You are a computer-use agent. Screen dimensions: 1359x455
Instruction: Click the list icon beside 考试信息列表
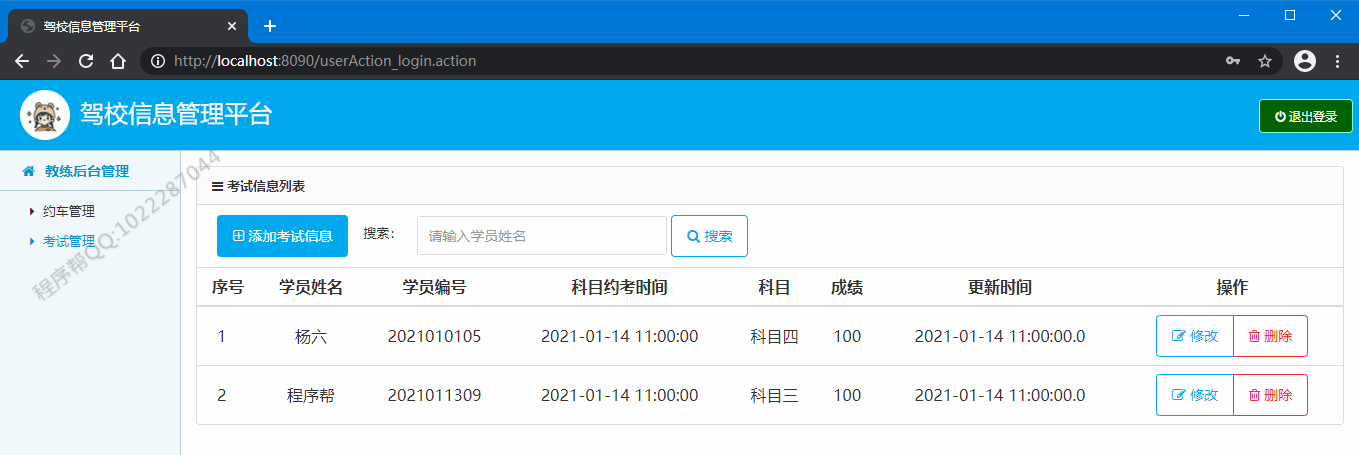pos(217,186)
